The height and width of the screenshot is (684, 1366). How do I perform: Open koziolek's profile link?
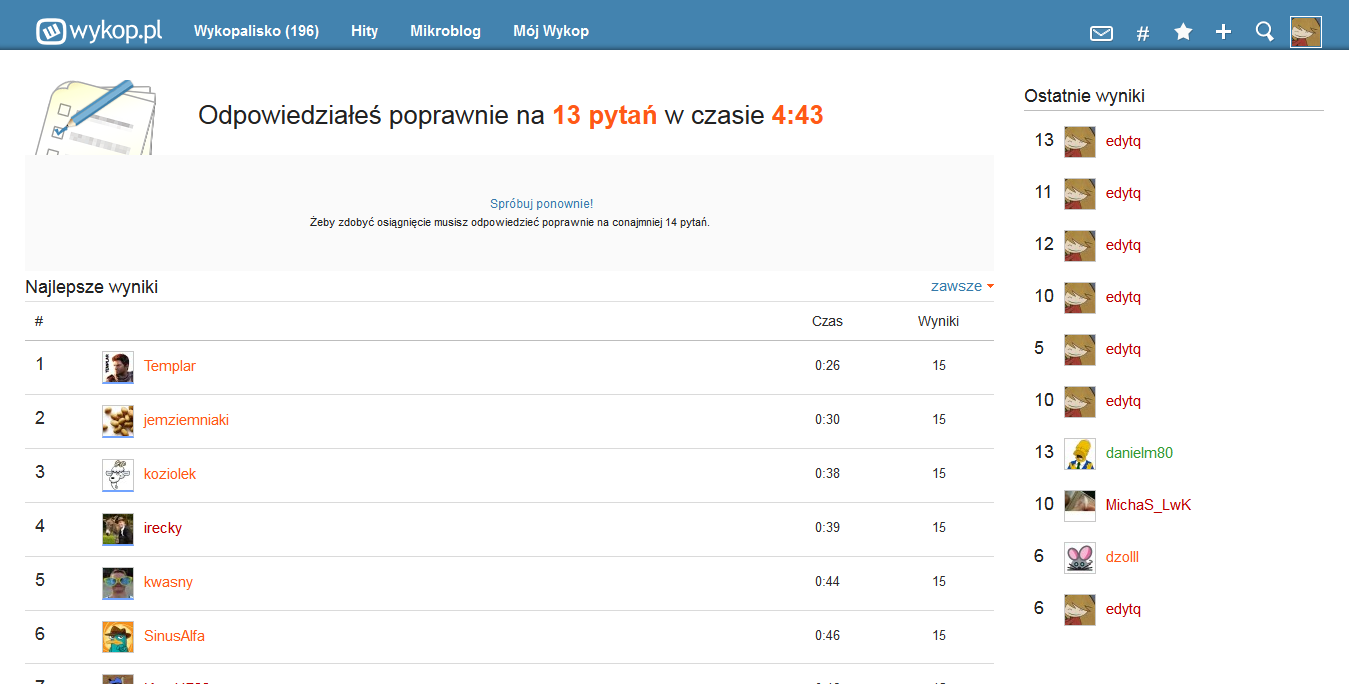pyautogui.click(x=170, y=474)
